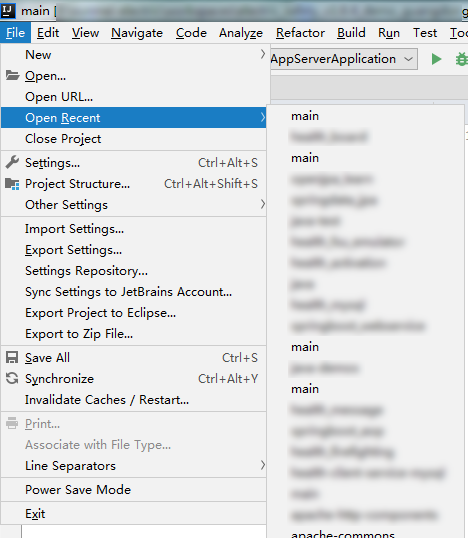
Task: Open the Edit menu
Action: pos(48,33)
